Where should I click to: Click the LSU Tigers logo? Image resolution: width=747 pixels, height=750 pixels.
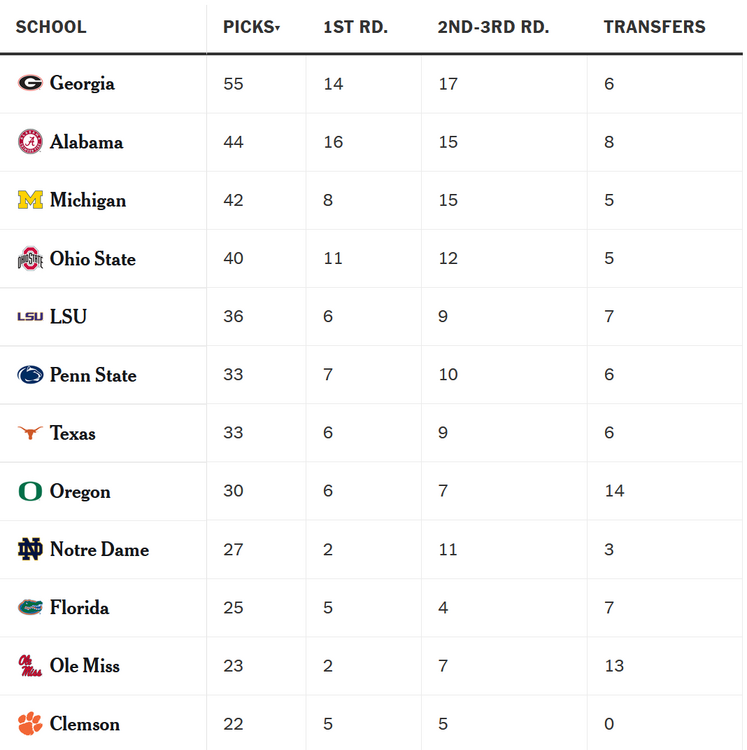click(30, 316)
